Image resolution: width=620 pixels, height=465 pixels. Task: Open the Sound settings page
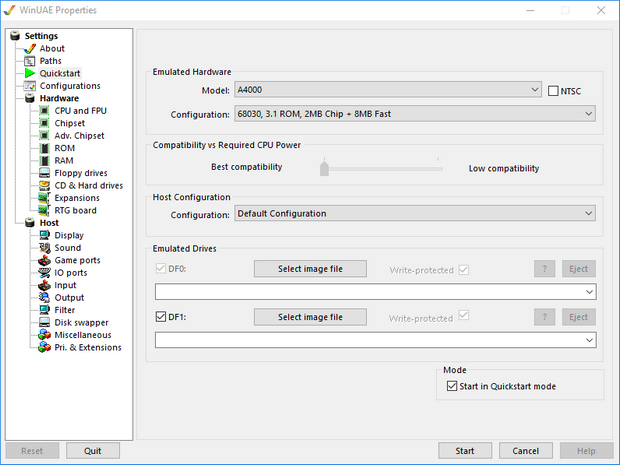click(x=68, y=248)
